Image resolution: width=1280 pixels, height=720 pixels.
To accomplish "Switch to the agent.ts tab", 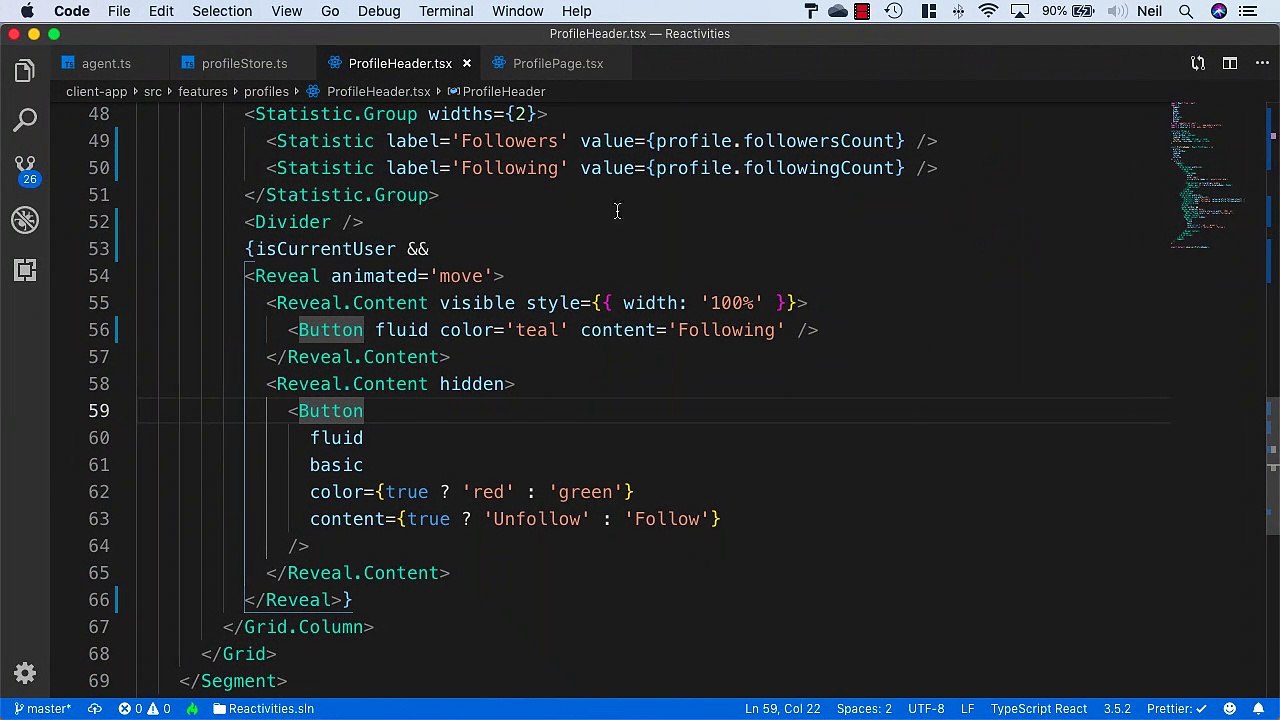I will pyautogui.click(x=106, y=63).
